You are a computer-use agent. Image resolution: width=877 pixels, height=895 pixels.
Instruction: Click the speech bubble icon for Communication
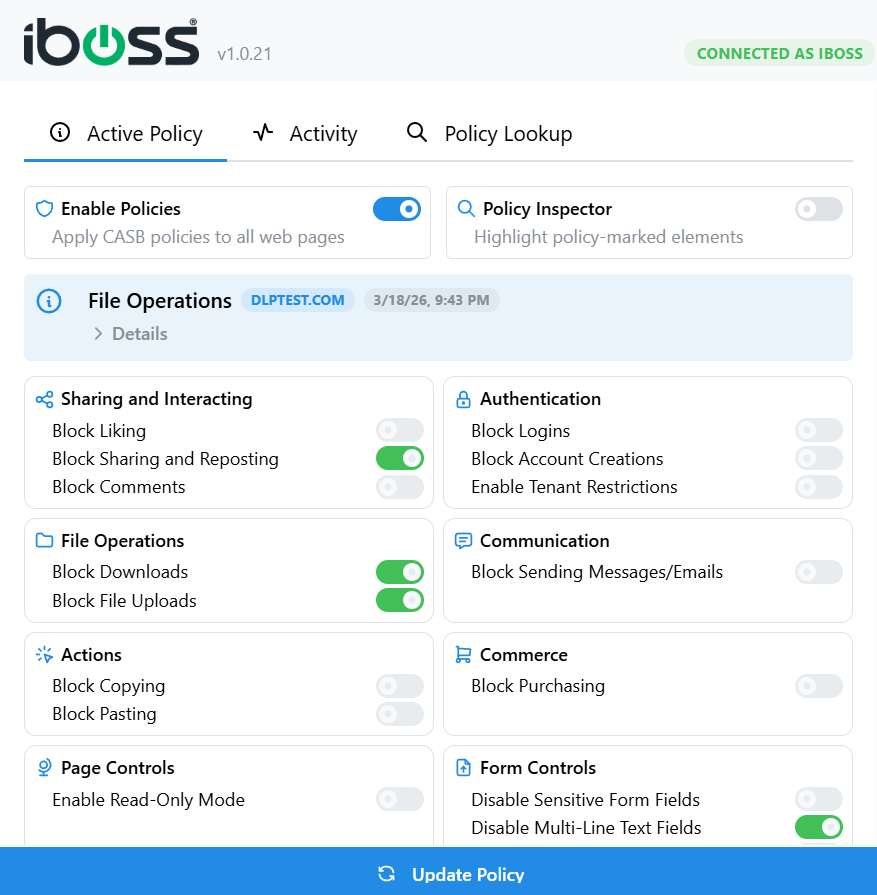pos(463,540)
